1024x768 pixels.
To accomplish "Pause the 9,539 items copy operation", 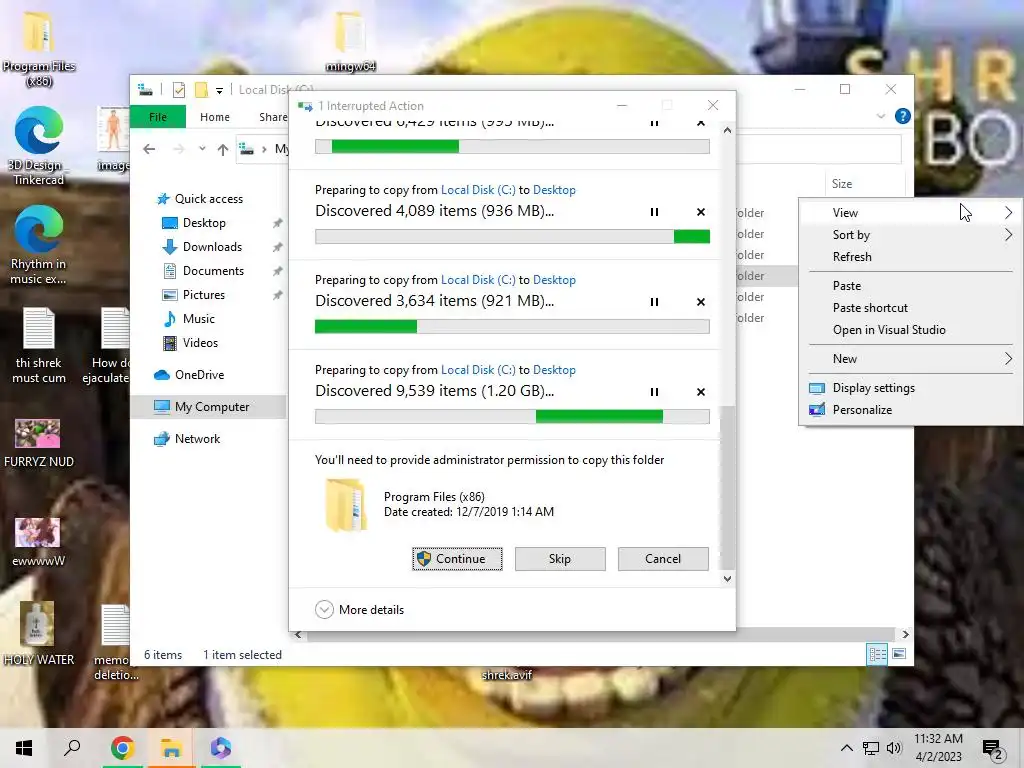I will click(654, 392).
